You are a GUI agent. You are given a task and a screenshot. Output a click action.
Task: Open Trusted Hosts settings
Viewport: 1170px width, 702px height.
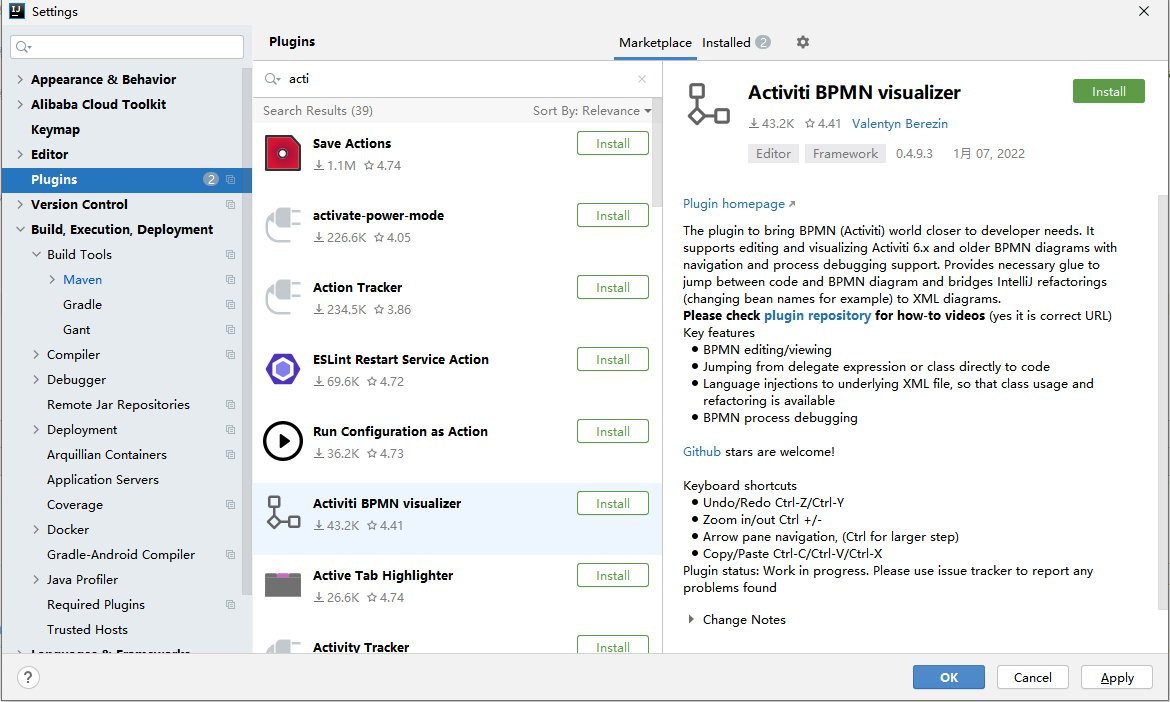pyautogui.click(x=87, y=630)
